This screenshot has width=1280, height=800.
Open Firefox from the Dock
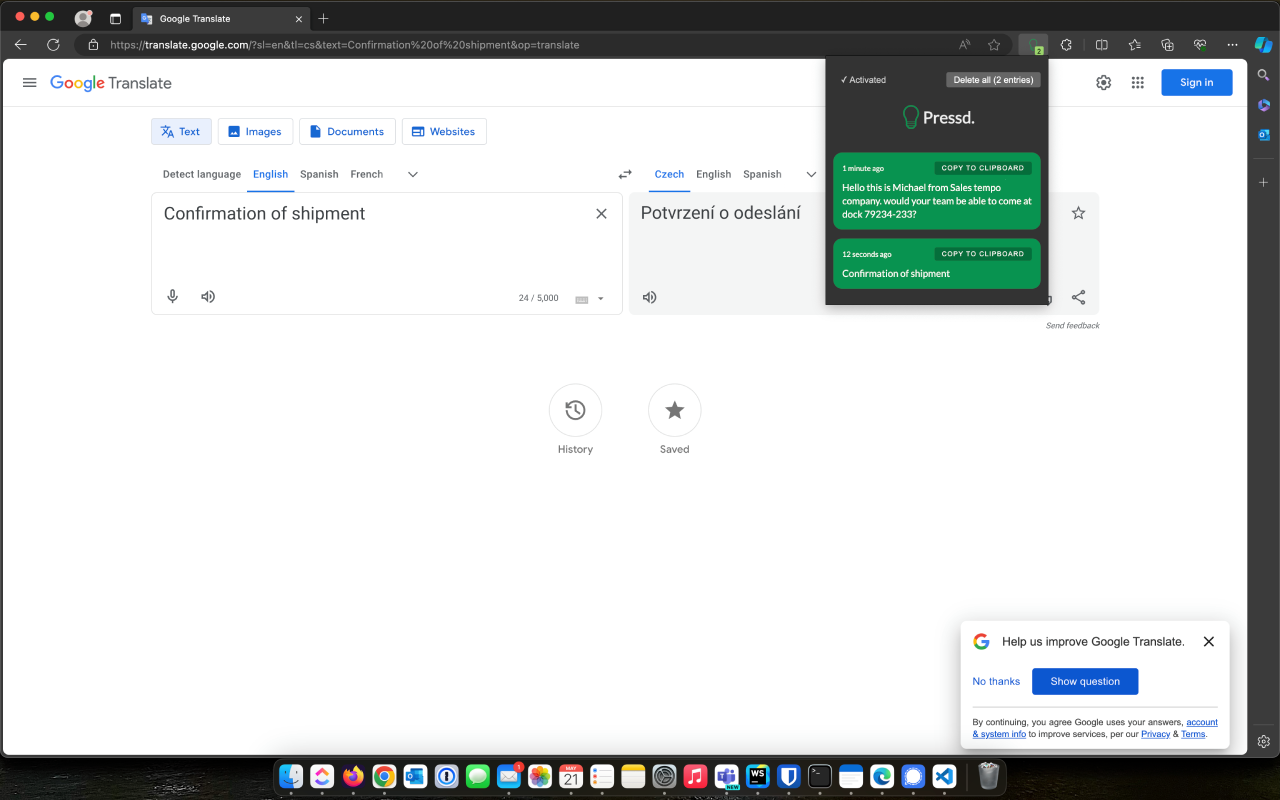click(353, 776)
